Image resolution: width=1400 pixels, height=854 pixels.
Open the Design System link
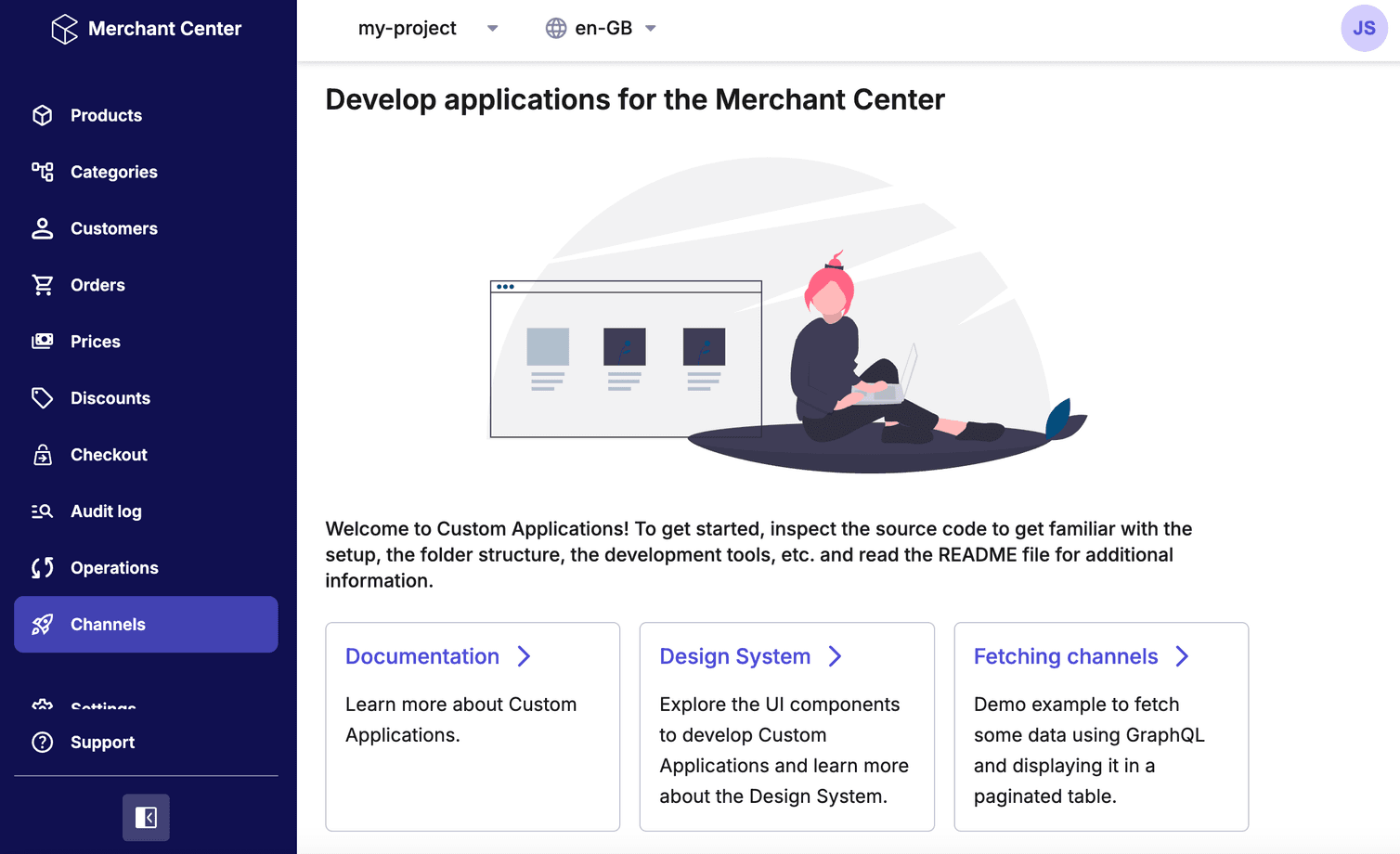click(x=735, y=656)
